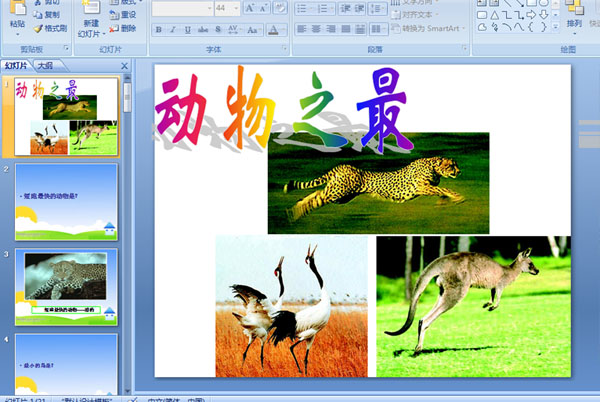600x402 pixels.
Task: Select the arc shape
Action: (507, 27)
